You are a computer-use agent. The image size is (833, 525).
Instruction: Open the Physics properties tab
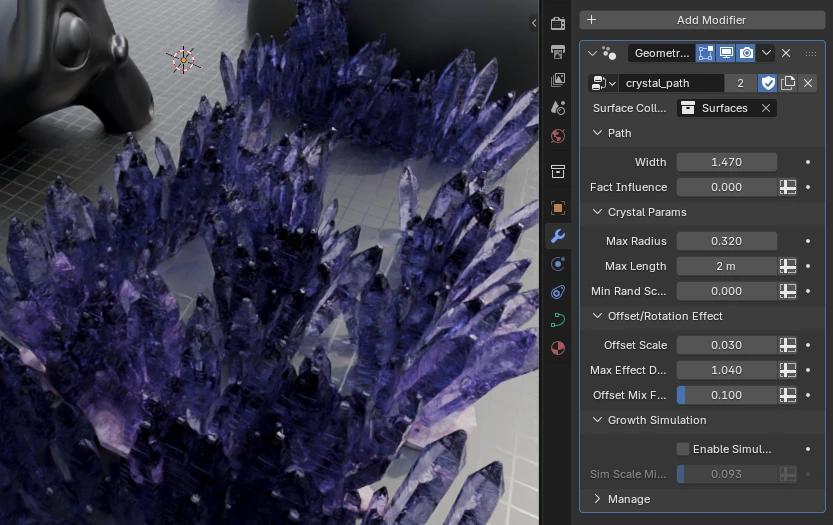click(x=558, y=264)
